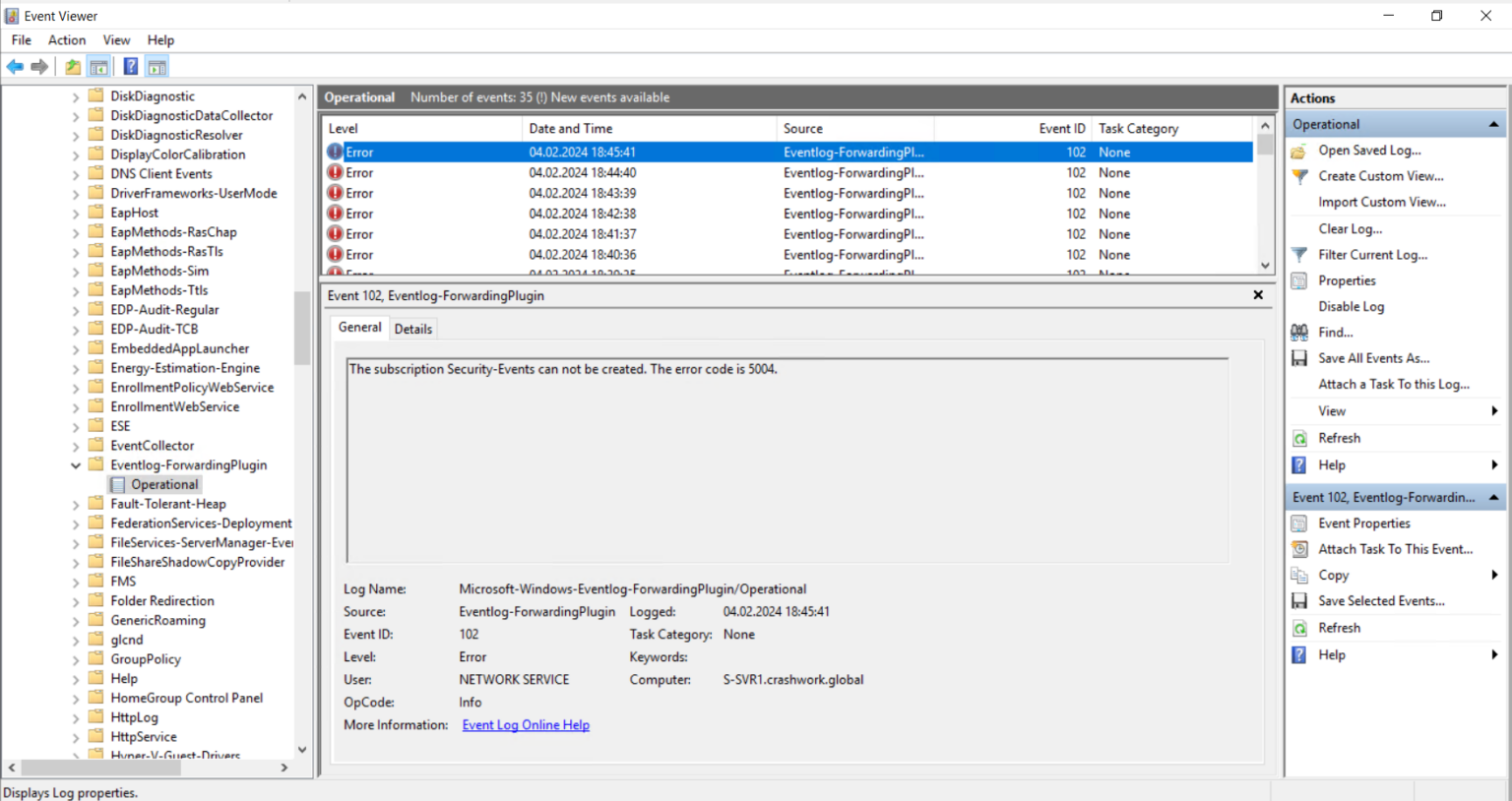Click the Create Custom View filter icon
Image resolution: width=1512 pixels, height=801 pixels.
pos(1301,175)
